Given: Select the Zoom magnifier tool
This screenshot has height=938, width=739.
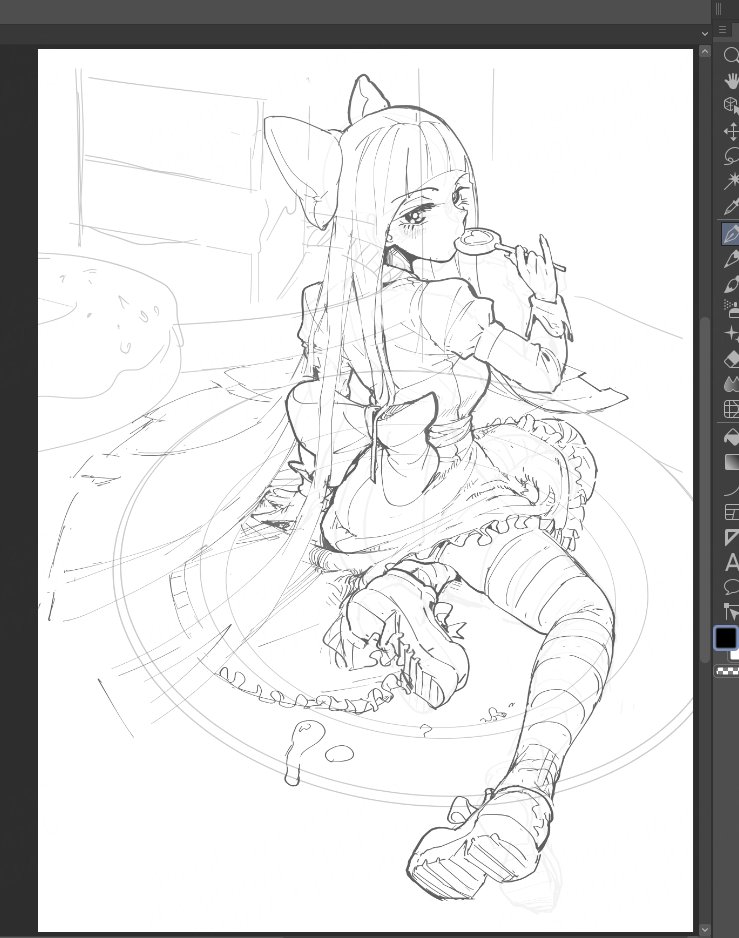Looking at the screenshot, I should point(731,55).
